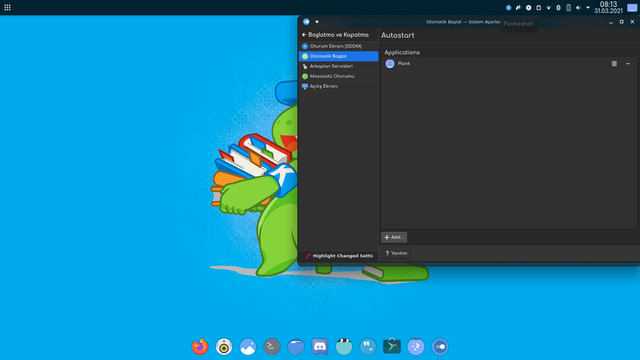The image size is (640, 360).
Task: Click the Add... button
Action: [x=394, y=237]
